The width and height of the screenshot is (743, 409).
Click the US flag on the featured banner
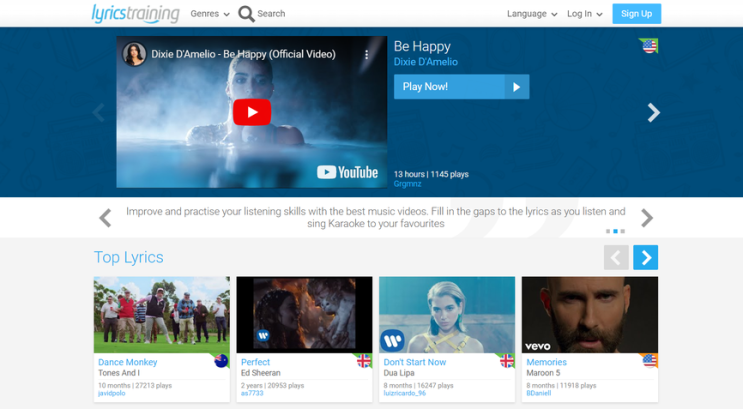tap(649, 46)
